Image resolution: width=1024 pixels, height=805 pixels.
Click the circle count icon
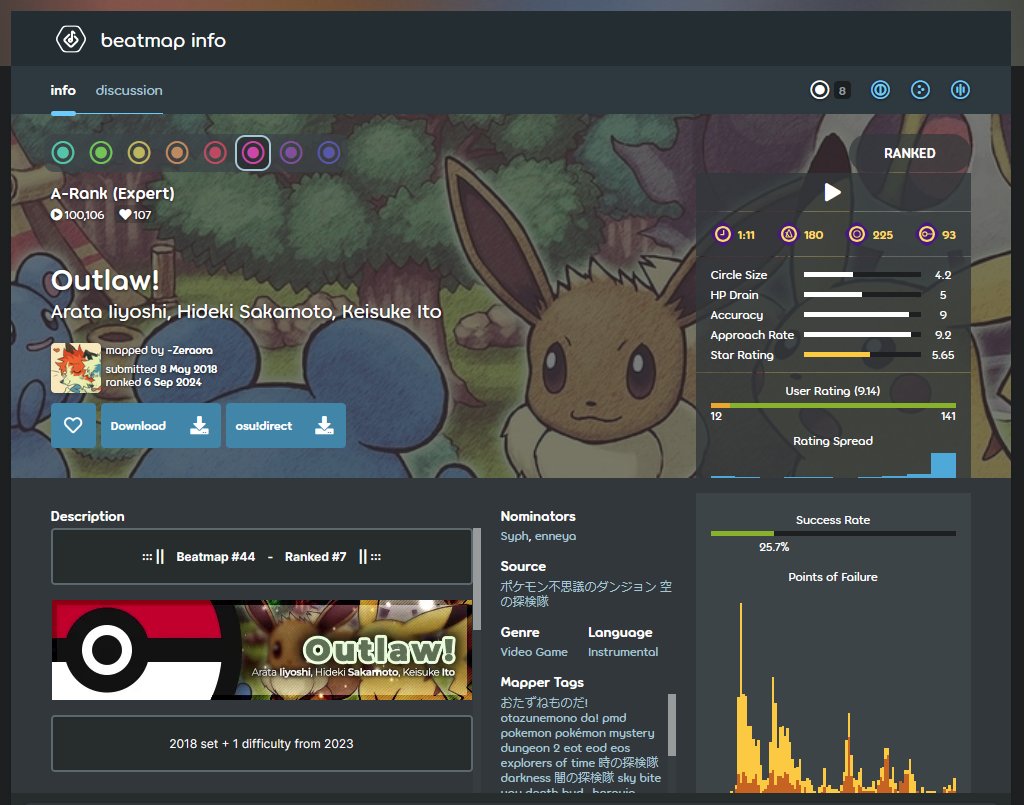(x=856, y=234)
